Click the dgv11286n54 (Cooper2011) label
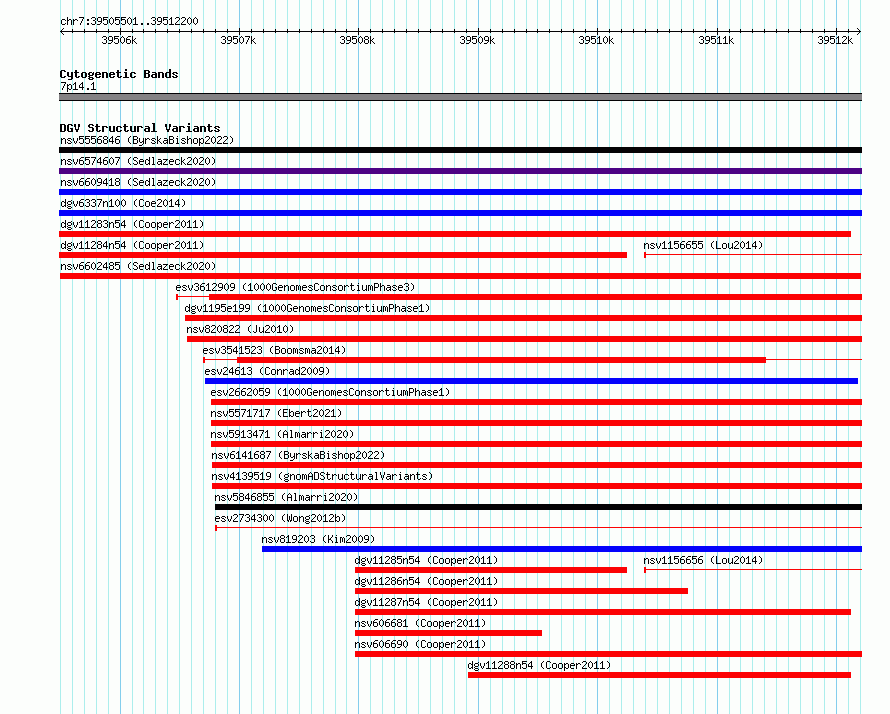Image resolution: width=890 pixels, height=714 pixels. point(426,581)
